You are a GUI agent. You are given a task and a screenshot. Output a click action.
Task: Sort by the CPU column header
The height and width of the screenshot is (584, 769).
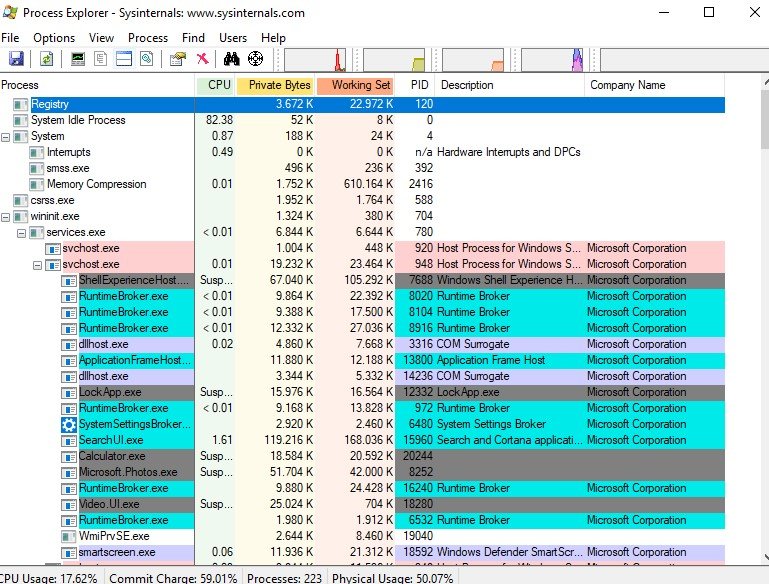coord(216,85)
